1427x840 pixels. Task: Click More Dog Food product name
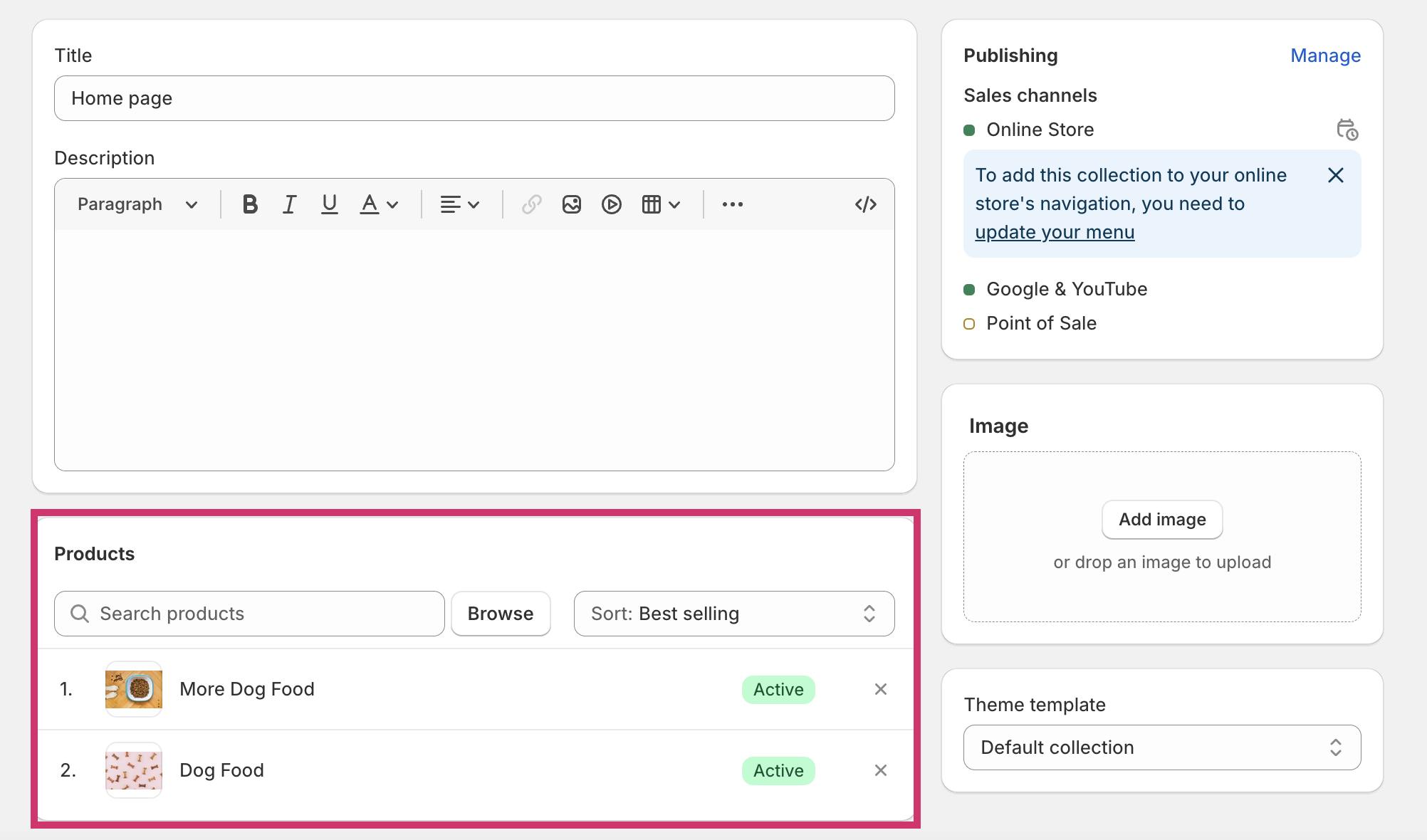click(247, 689)
